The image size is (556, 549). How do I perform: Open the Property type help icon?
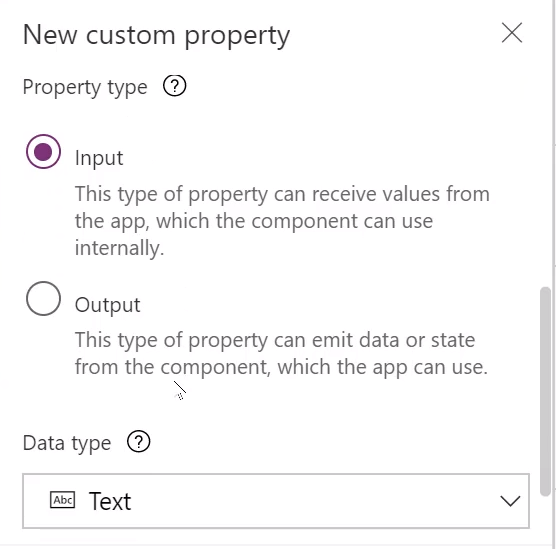click(x=174, y=86)
